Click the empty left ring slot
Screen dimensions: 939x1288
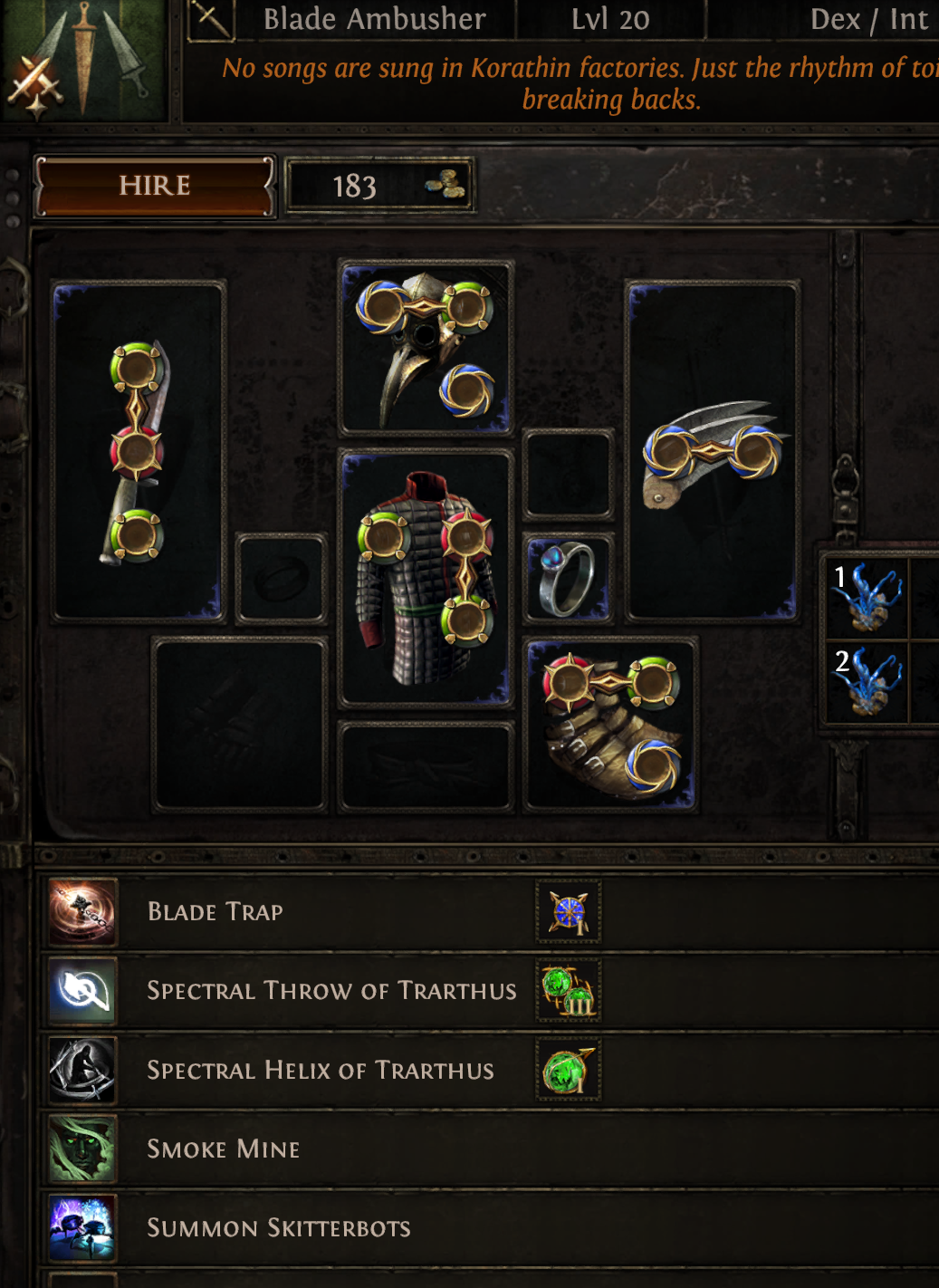[282, 579]
